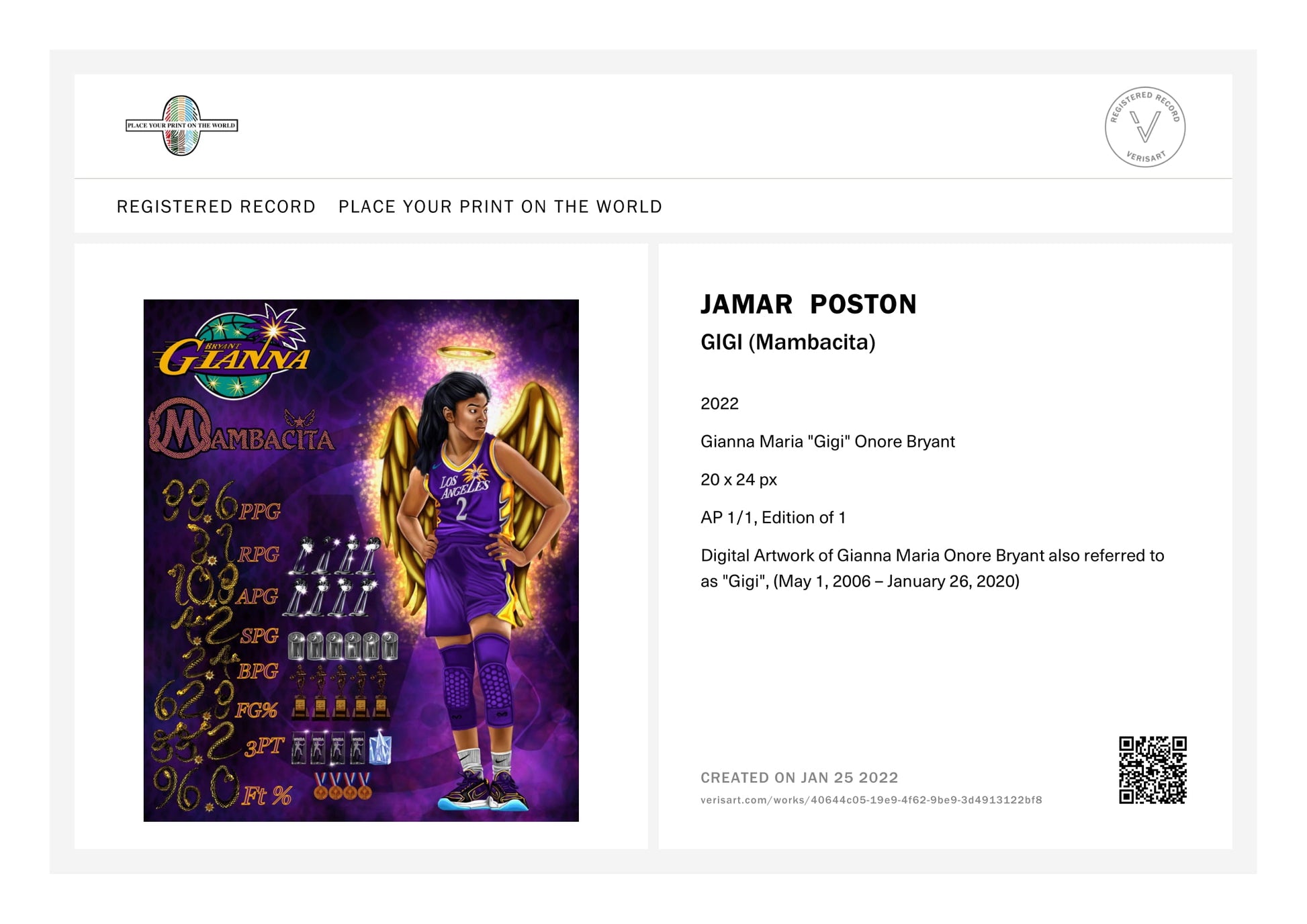This screenshot has width=1307, height=924.
Task: Click the row of gold figurine trophies
Action: point(341,692)
